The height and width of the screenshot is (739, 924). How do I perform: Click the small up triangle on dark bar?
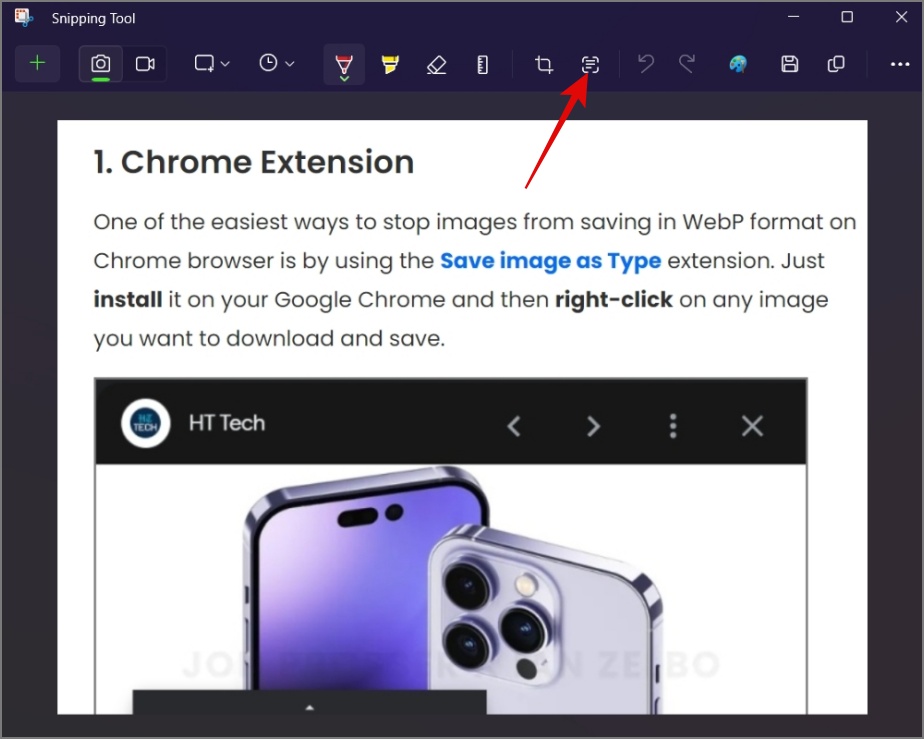[310, 707]
